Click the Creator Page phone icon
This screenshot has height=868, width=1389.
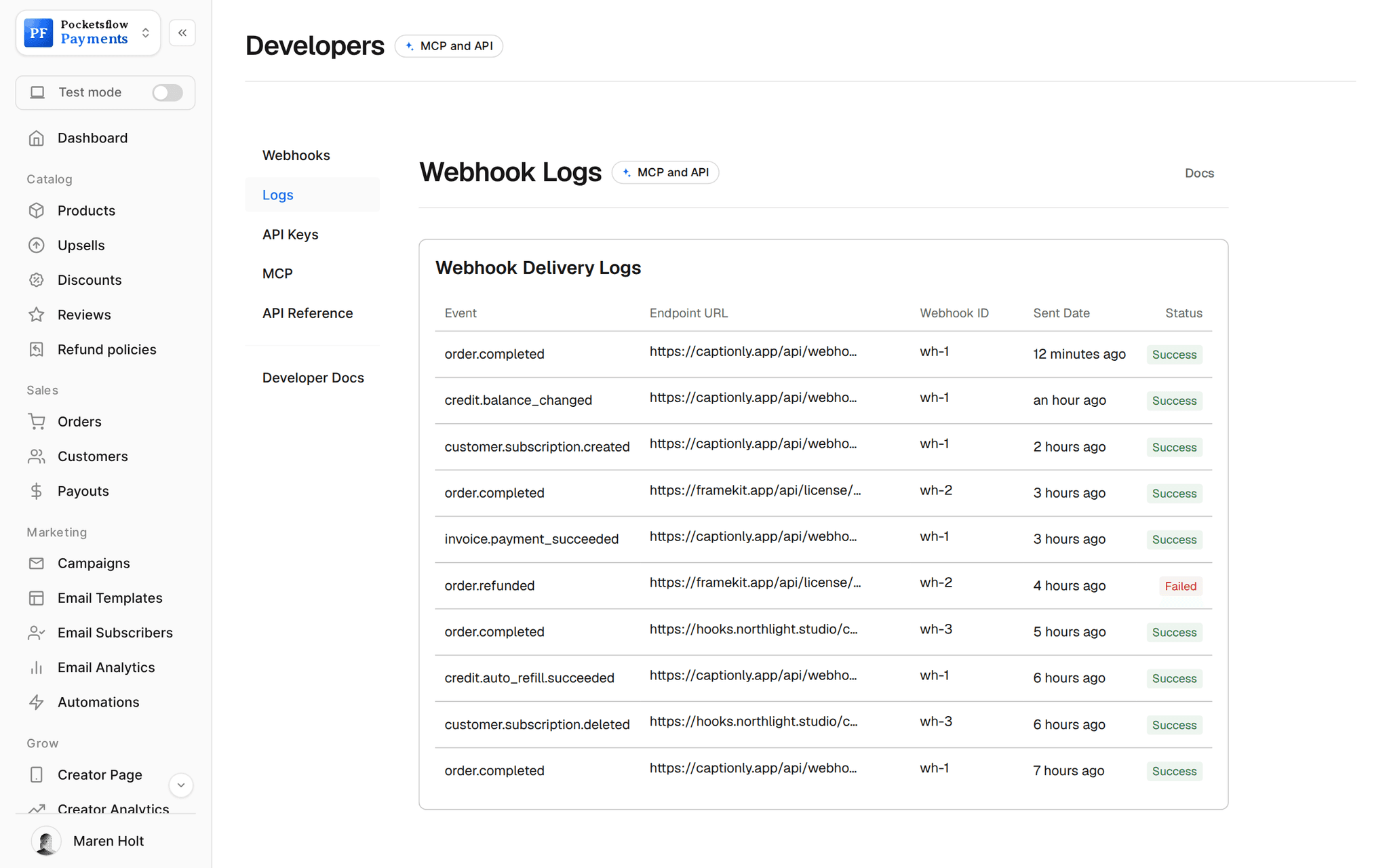coord(37,774)
